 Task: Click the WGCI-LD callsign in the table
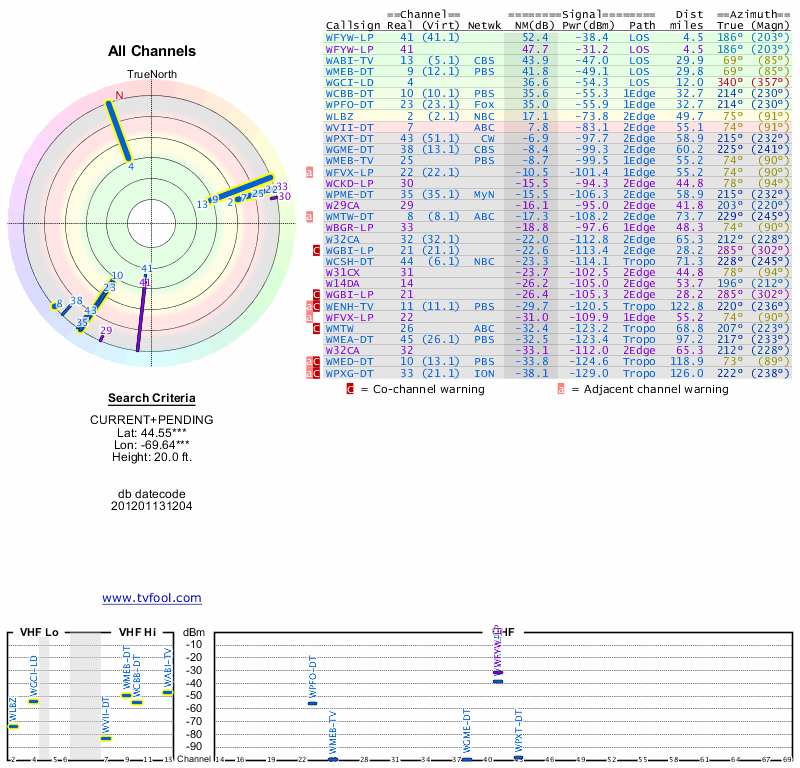[x=349, y=82]
